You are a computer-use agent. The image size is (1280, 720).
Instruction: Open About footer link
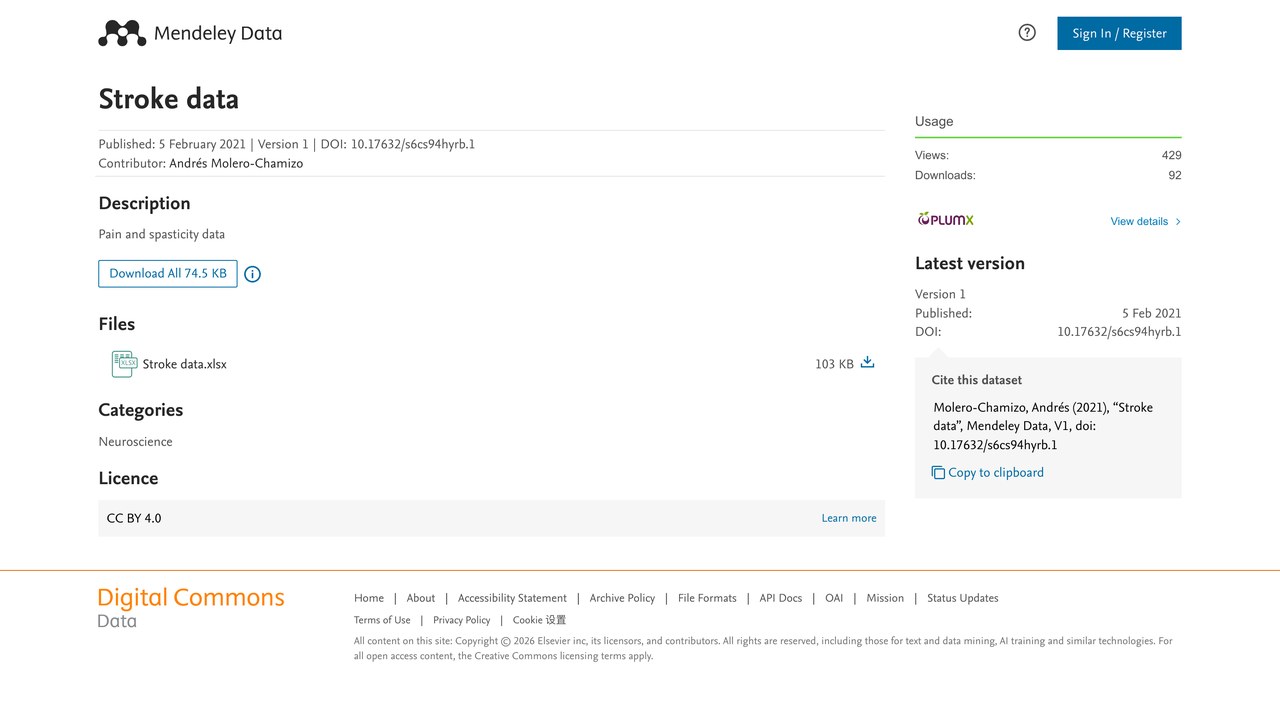(x=421, y=598)
